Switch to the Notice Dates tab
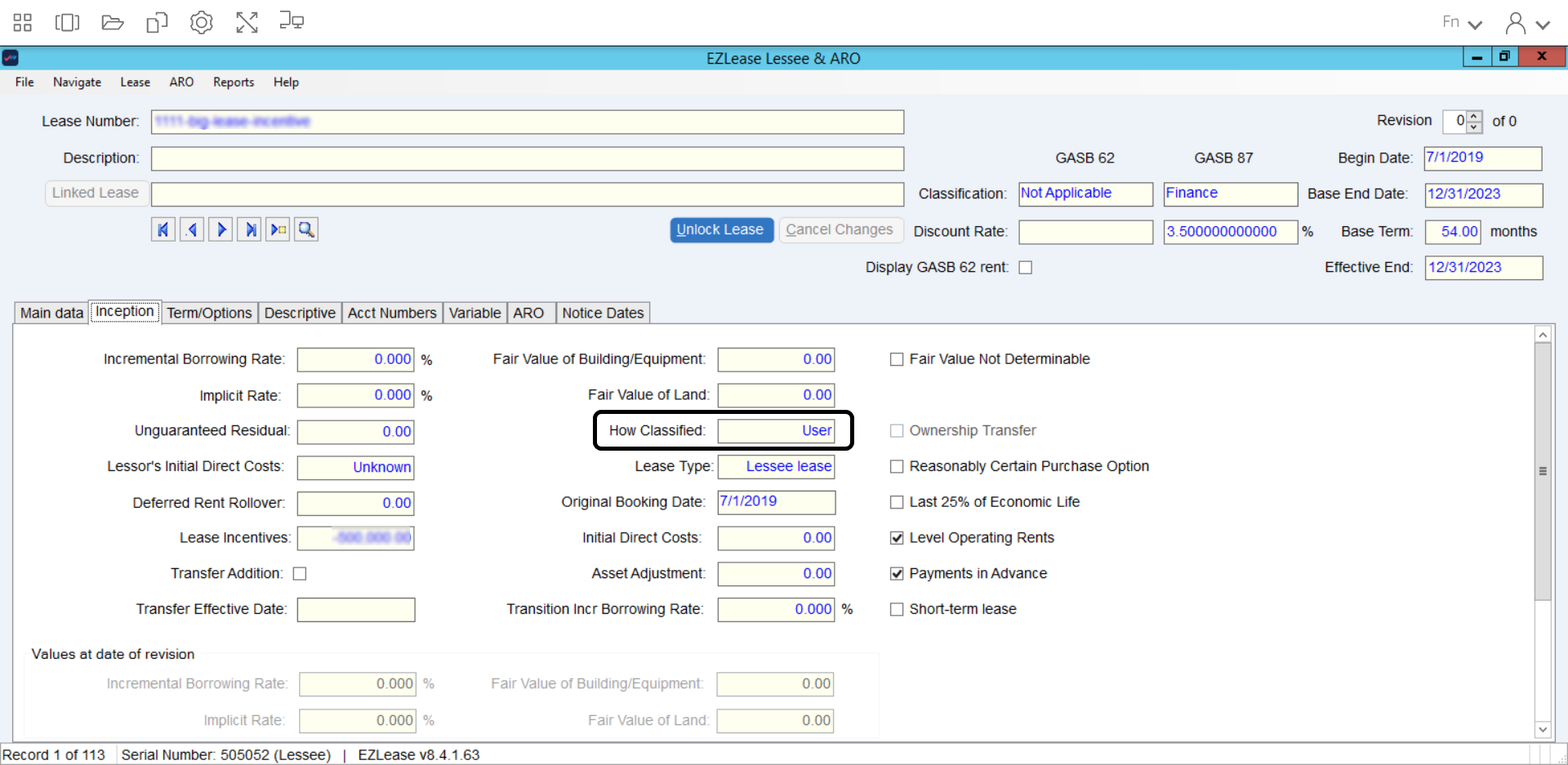 pos(603,313)
